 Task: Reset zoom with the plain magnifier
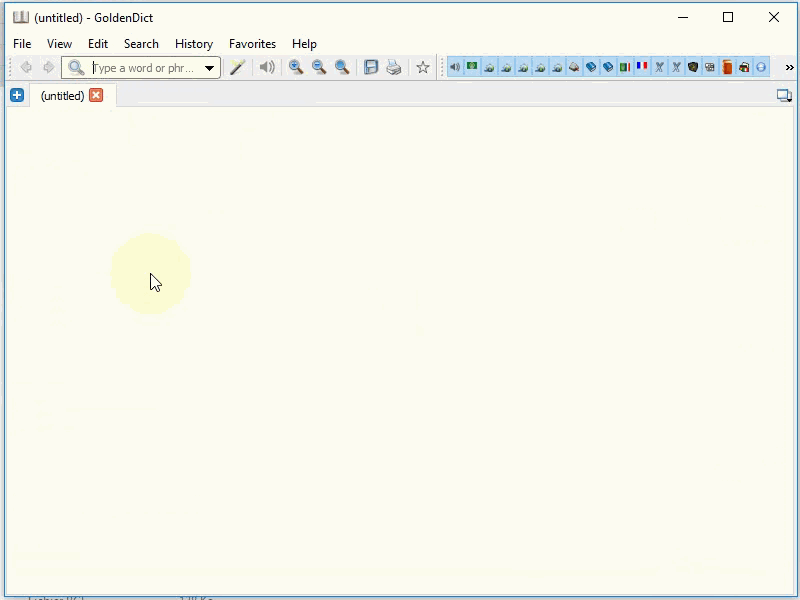pos(342,67)
